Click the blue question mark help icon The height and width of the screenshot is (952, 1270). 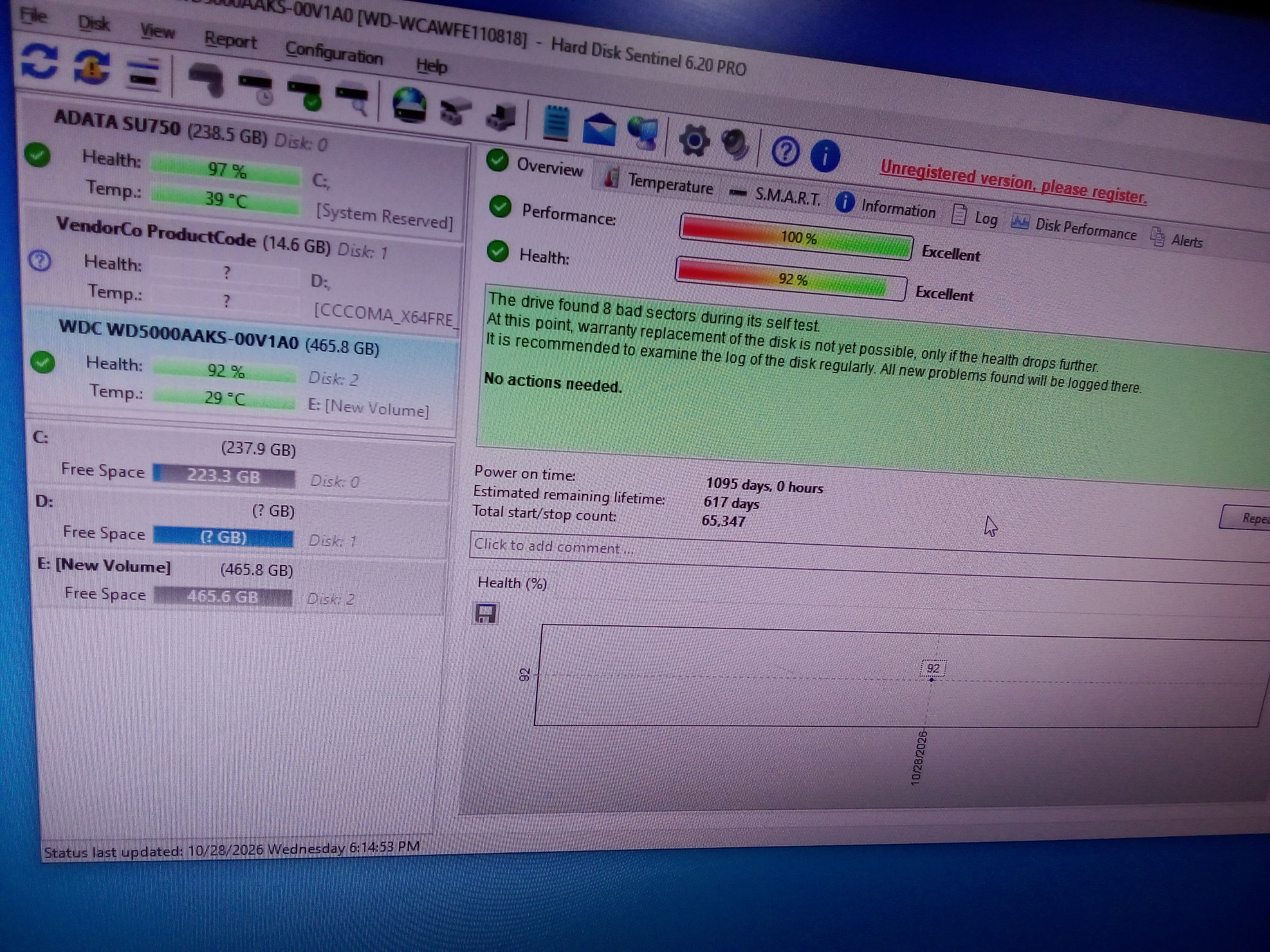point(785,152)
